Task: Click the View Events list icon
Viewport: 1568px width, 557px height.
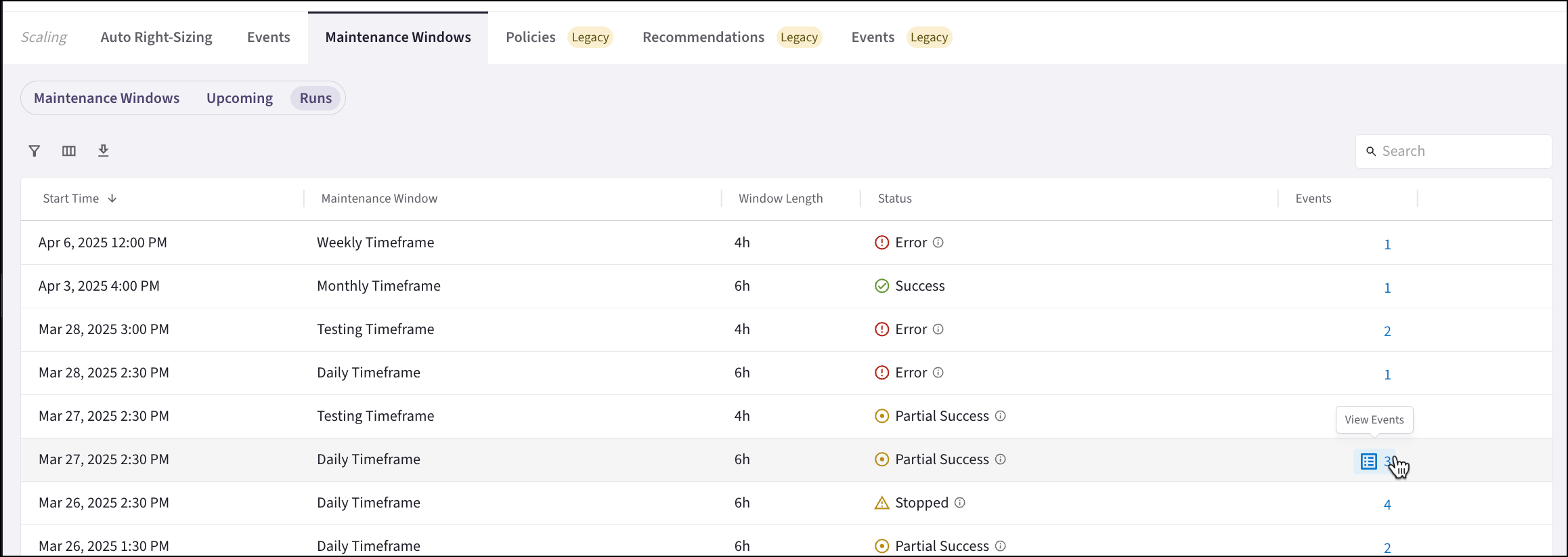Action: 1368,461
